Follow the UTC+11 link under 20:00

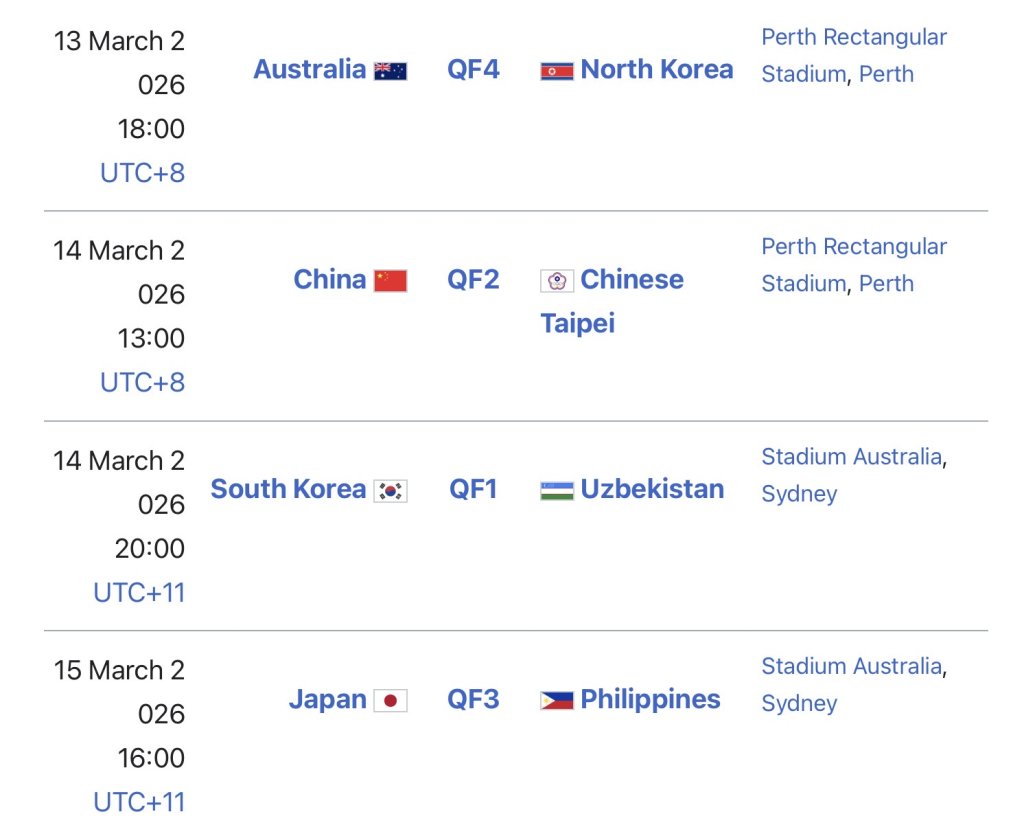tap(139, 593)
